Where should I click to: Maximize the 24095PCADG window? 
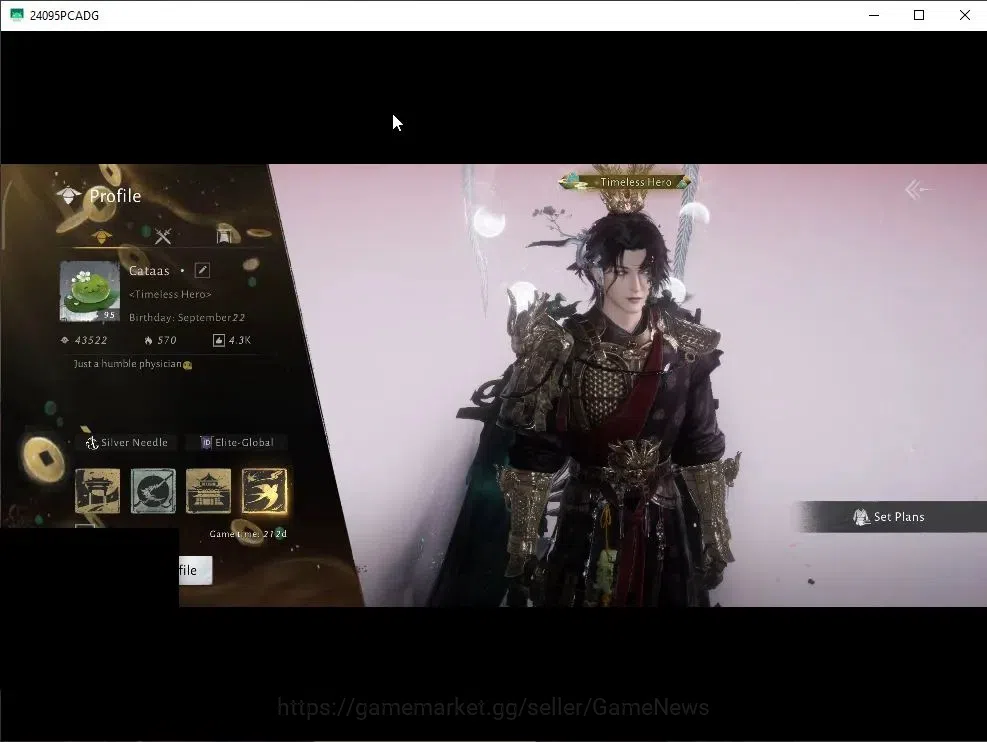click(x=919, y=15)
